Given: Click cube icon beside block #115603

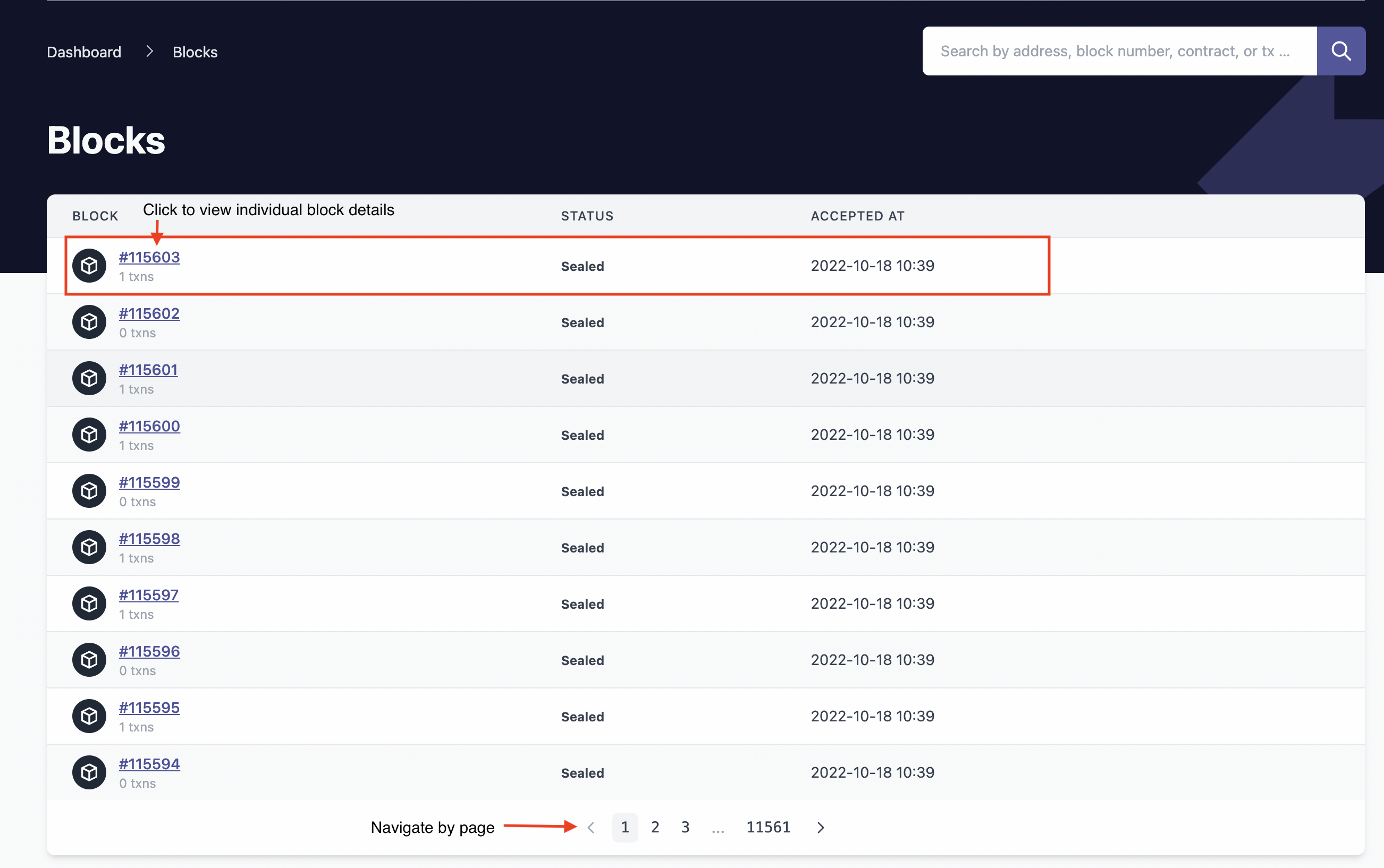Looking at the screenshot, I should click(x=89, y=266).
